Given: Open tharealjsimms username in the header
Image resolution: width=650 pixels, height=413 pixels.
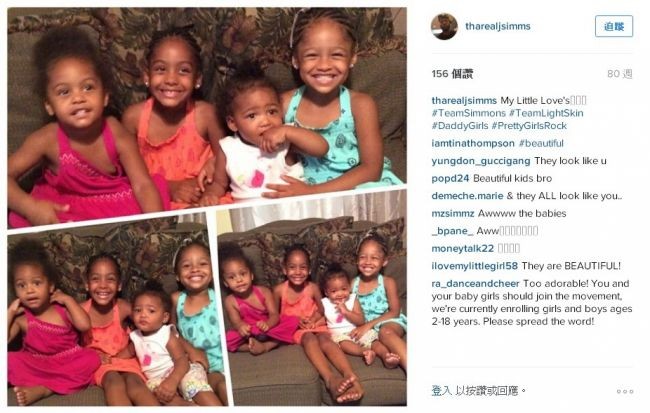Looking at the screenshot, I should [x=497, y=26].
